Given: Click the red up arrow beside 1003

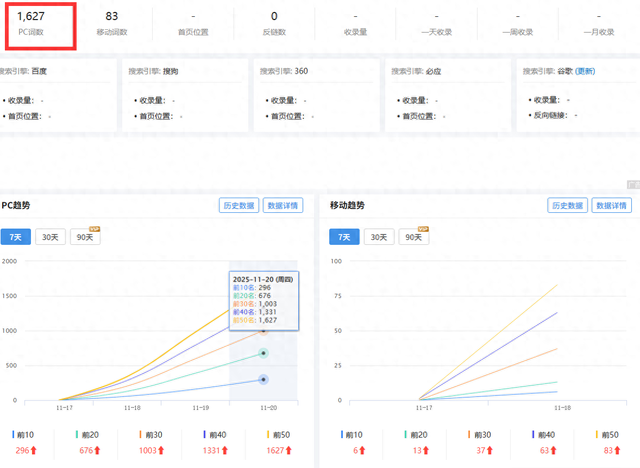Looking at the screenshot, I should tap(161, 450).
